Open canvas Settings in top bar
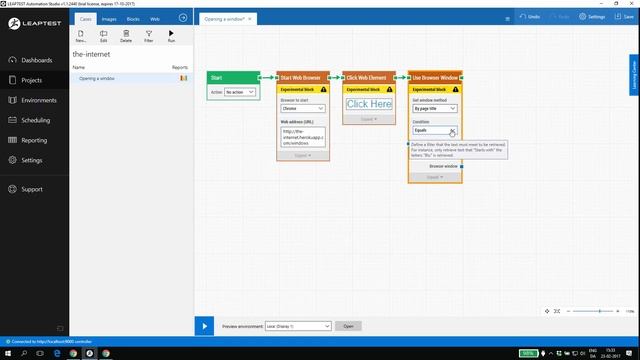The image size is (640, 360). click(592, 17)
